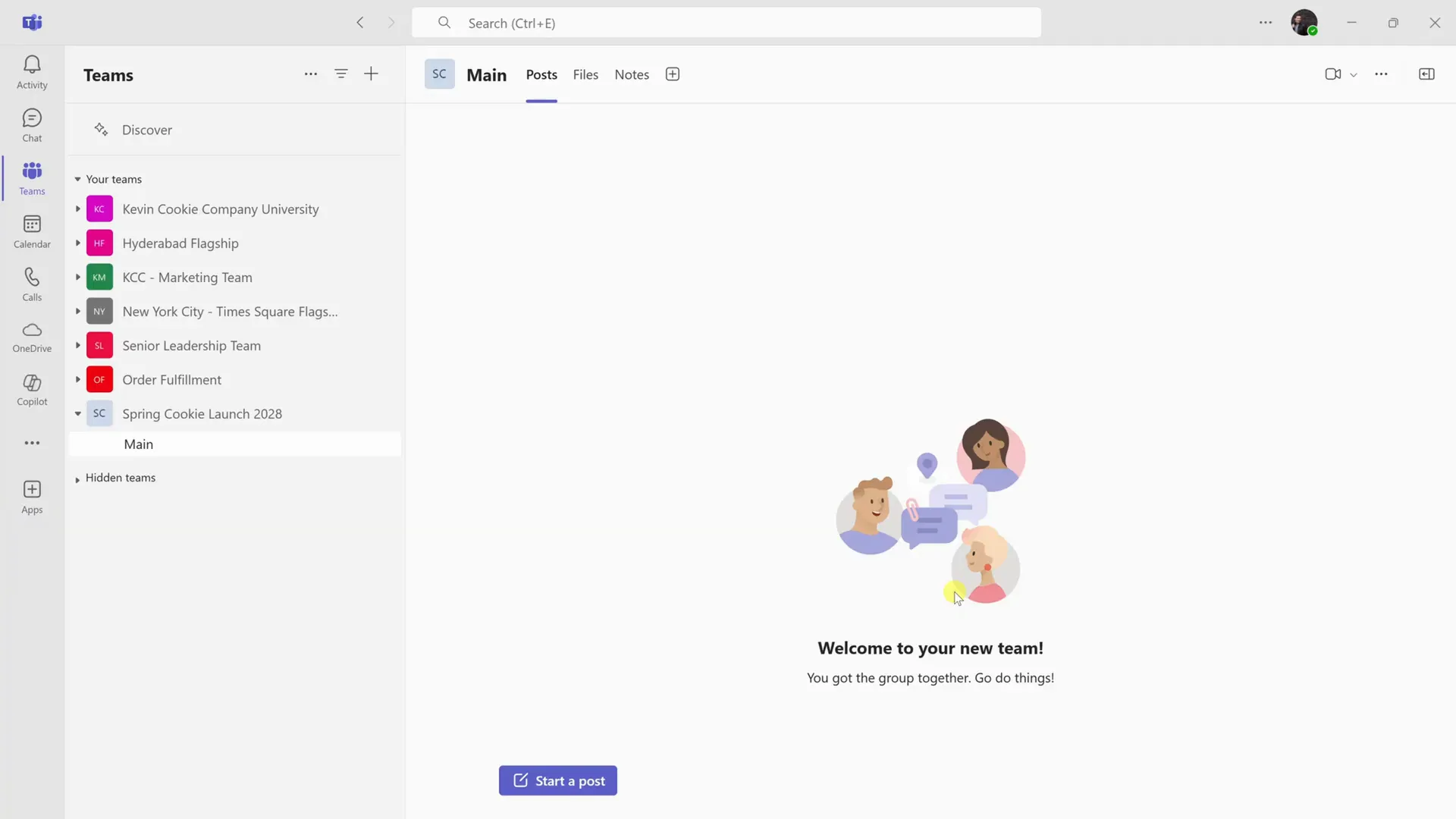Click the Microsoft Teams logo

(32, 23)
